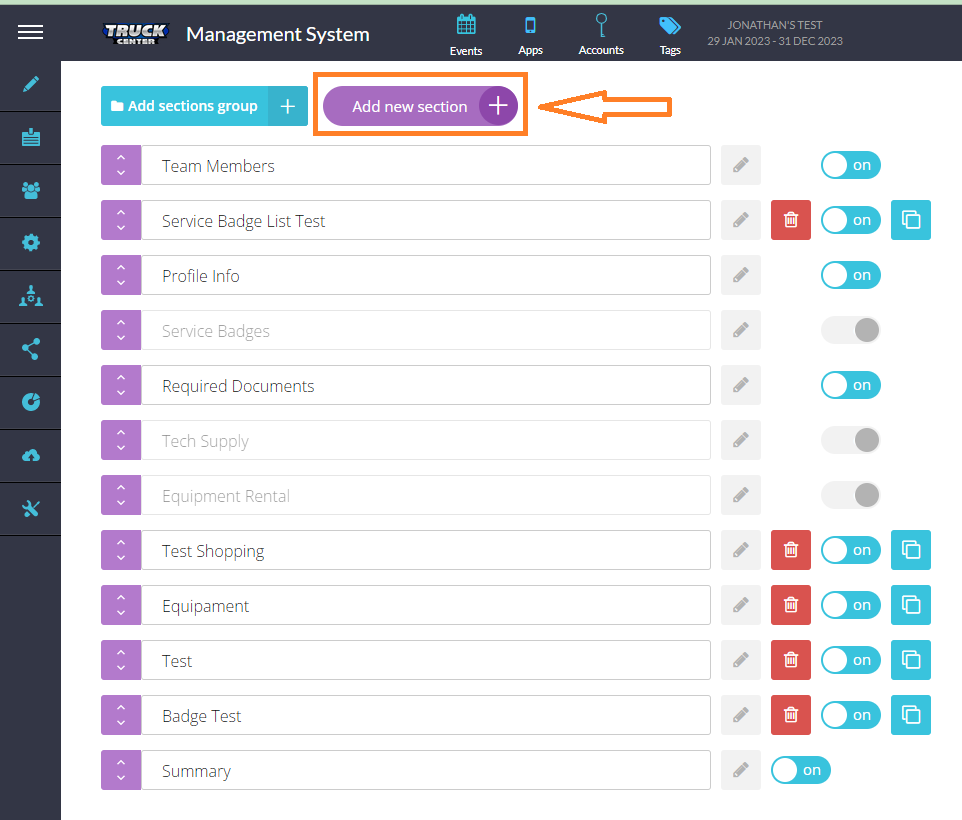Click the pencil icon in left sidebar
The image size is (962, 820).
[30, 84]
